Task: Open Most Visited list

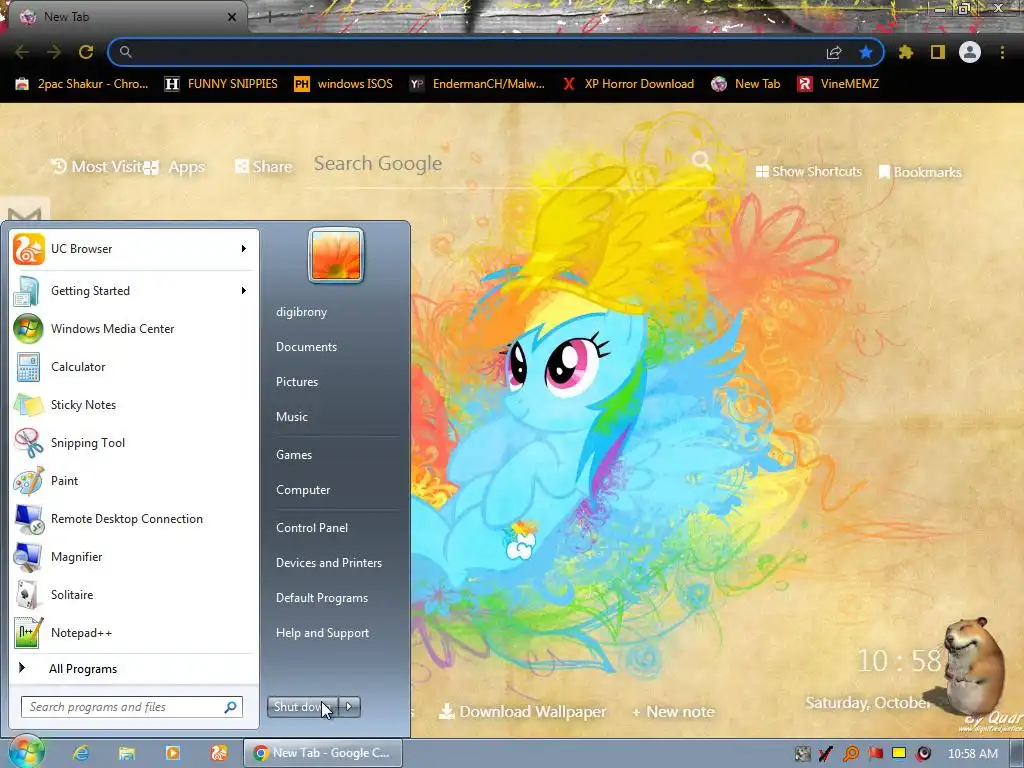Action: pos(97,167)
